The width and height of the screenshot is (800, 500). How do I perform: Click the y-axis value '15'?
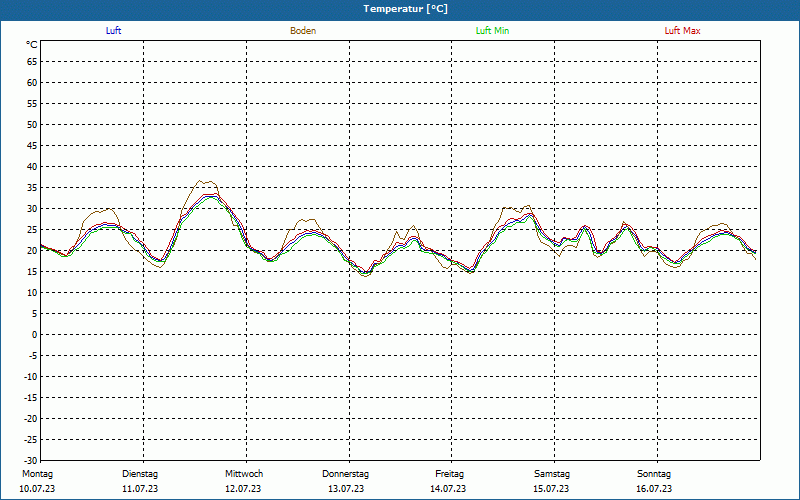[x=32, y=271]
